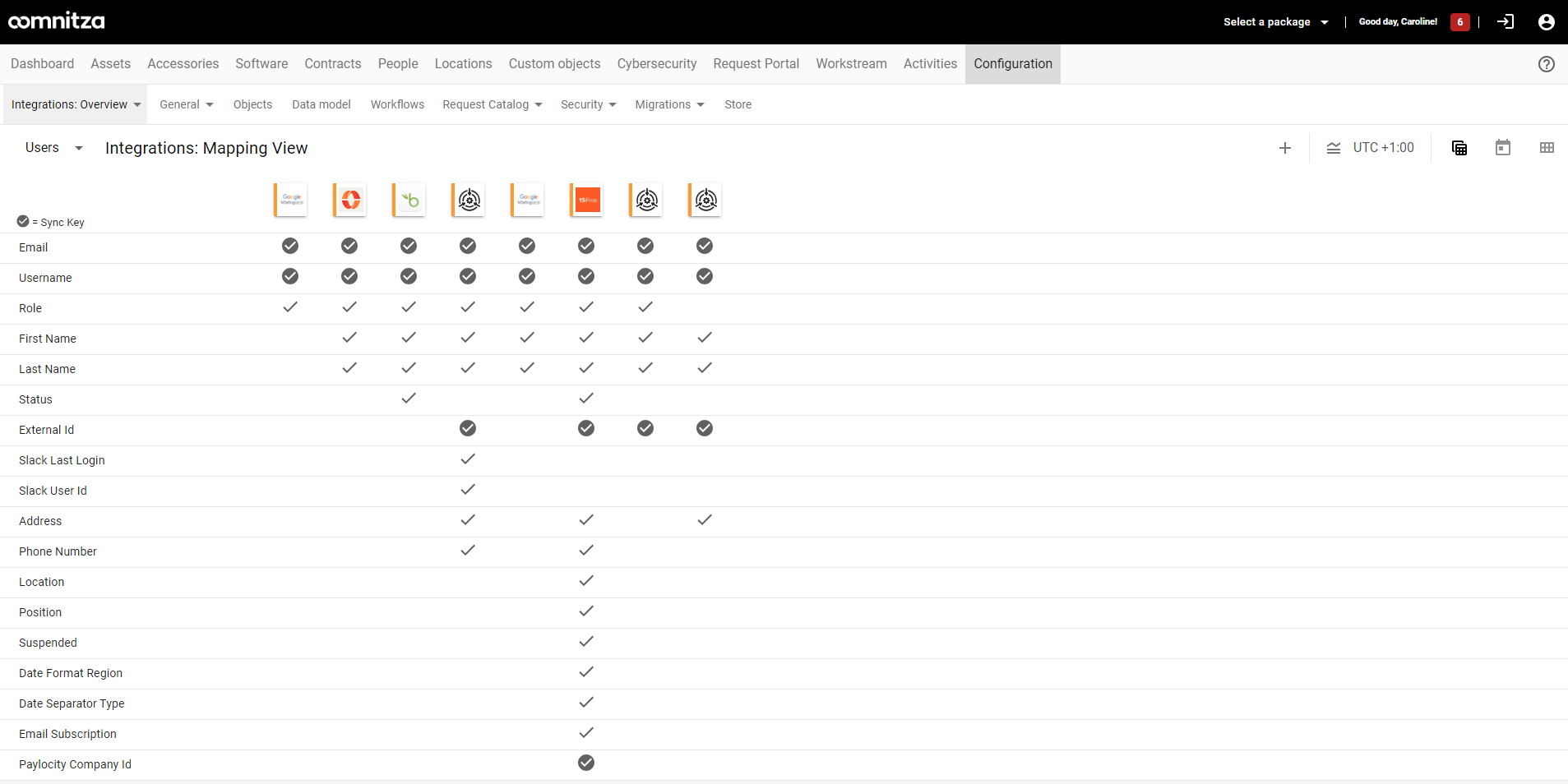The image size is (1568, 784).
Task: Switch to the calendar view icon
Action: [1502, 148]
